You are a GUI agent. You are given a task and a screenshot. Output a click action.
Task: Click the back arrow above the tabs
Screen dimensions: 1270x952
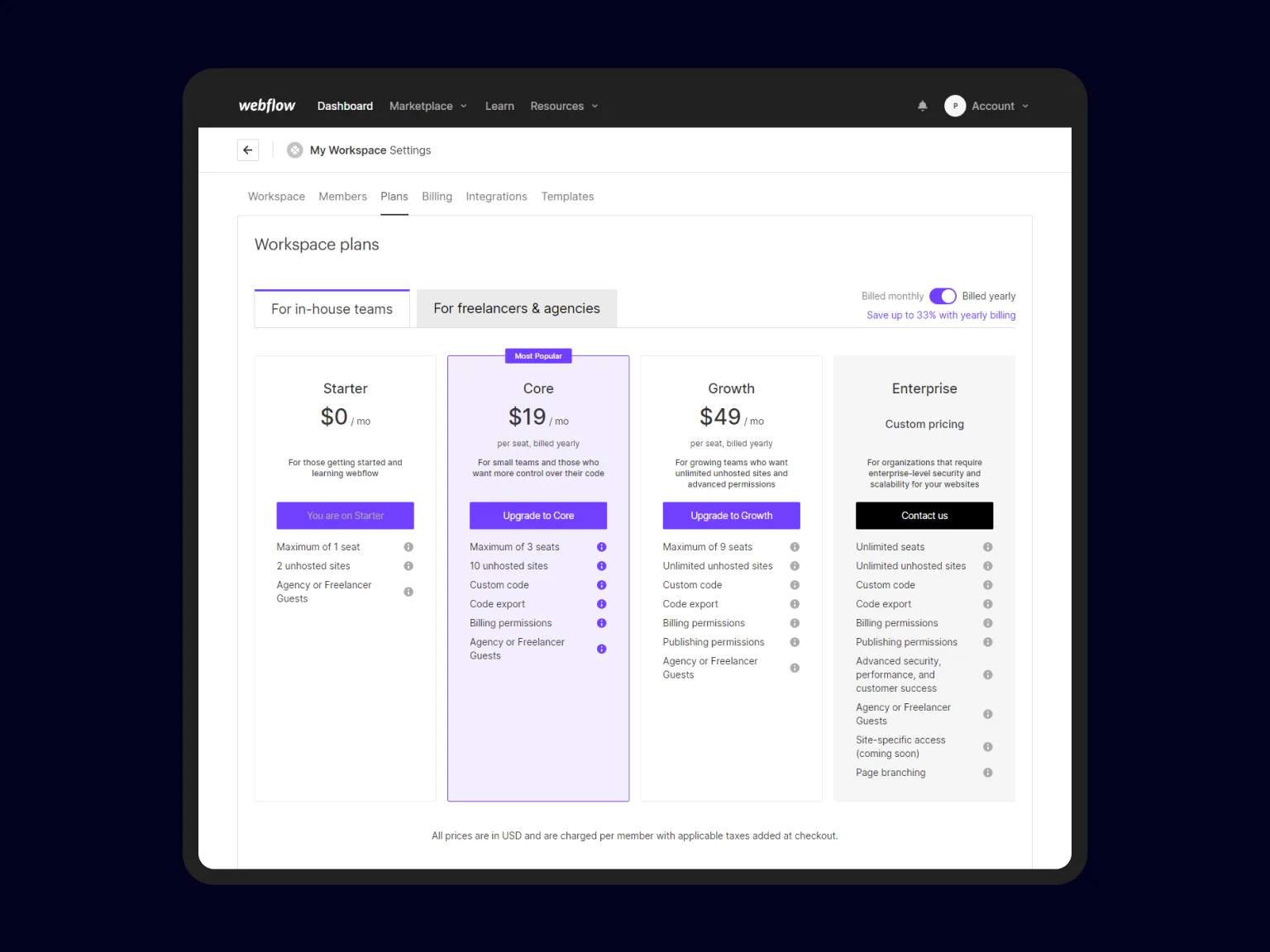click(x=248, y=150)
